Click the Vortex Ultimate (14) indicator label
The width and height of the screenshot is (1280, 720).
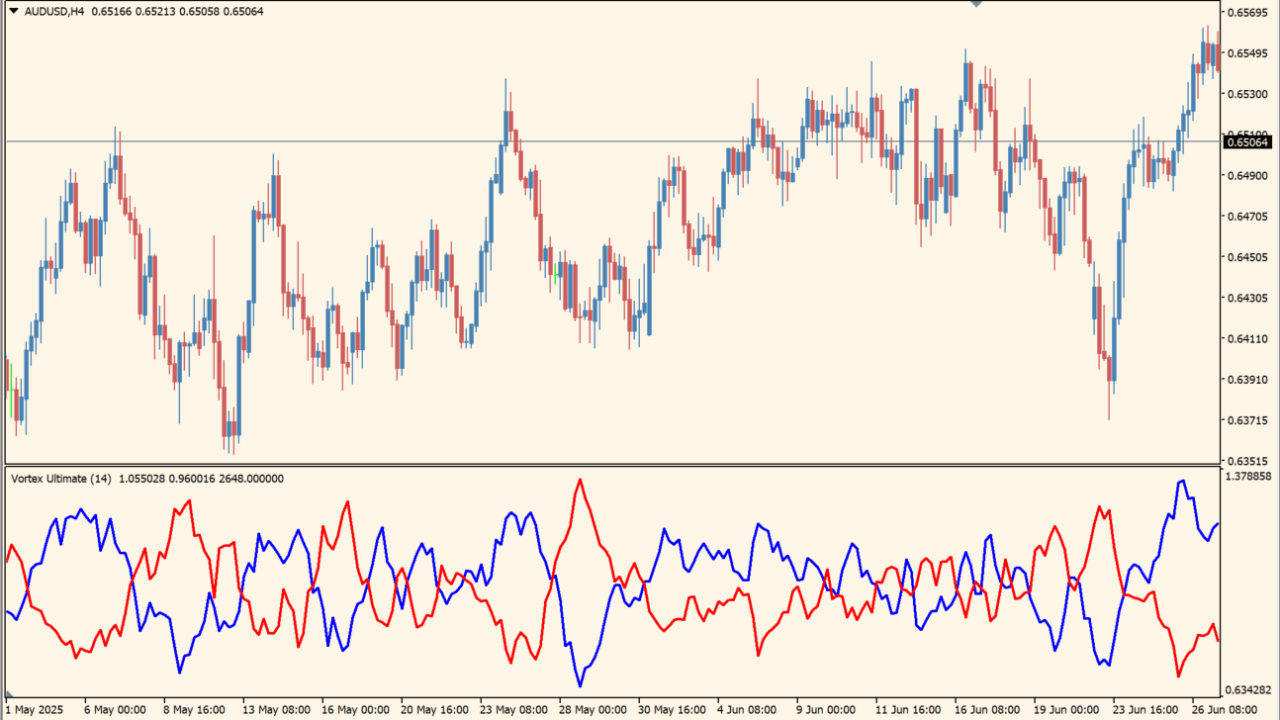click(x=61, y=479)
